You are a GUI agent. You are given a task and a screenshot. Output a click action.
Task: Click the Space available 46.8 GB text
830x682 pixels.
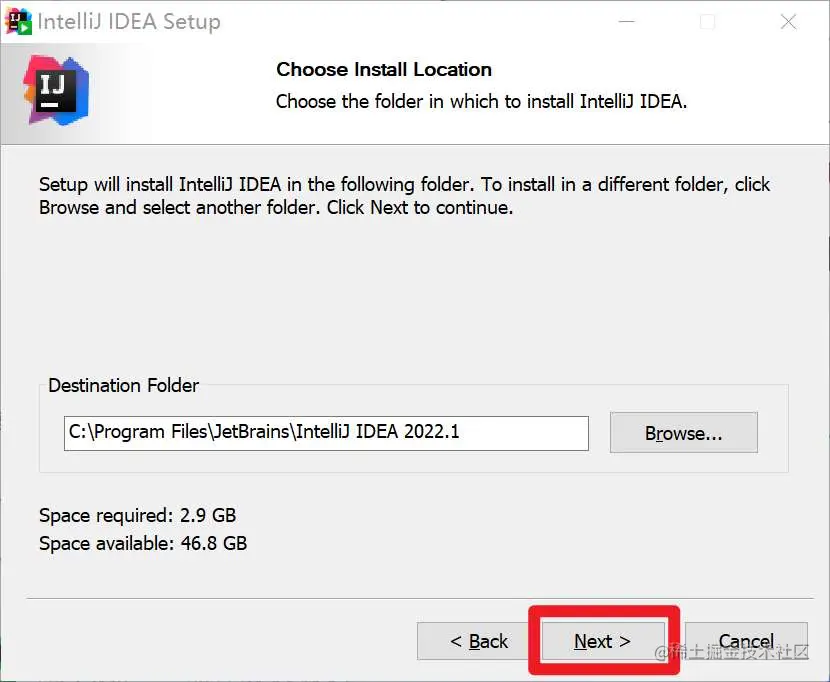[x=142, y=544]
